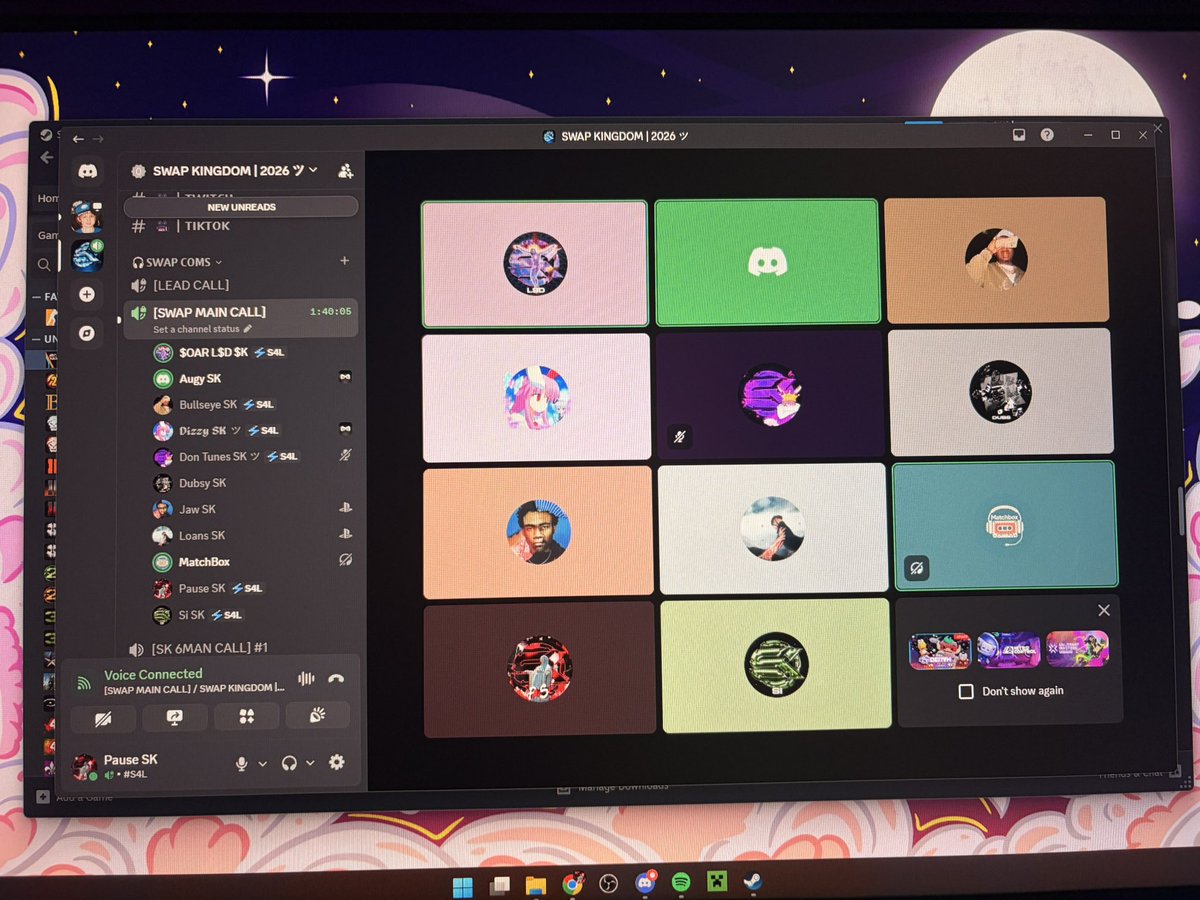
Task: Click the muted mic icon beside Don Tunes SK
Action: point(345,455)
